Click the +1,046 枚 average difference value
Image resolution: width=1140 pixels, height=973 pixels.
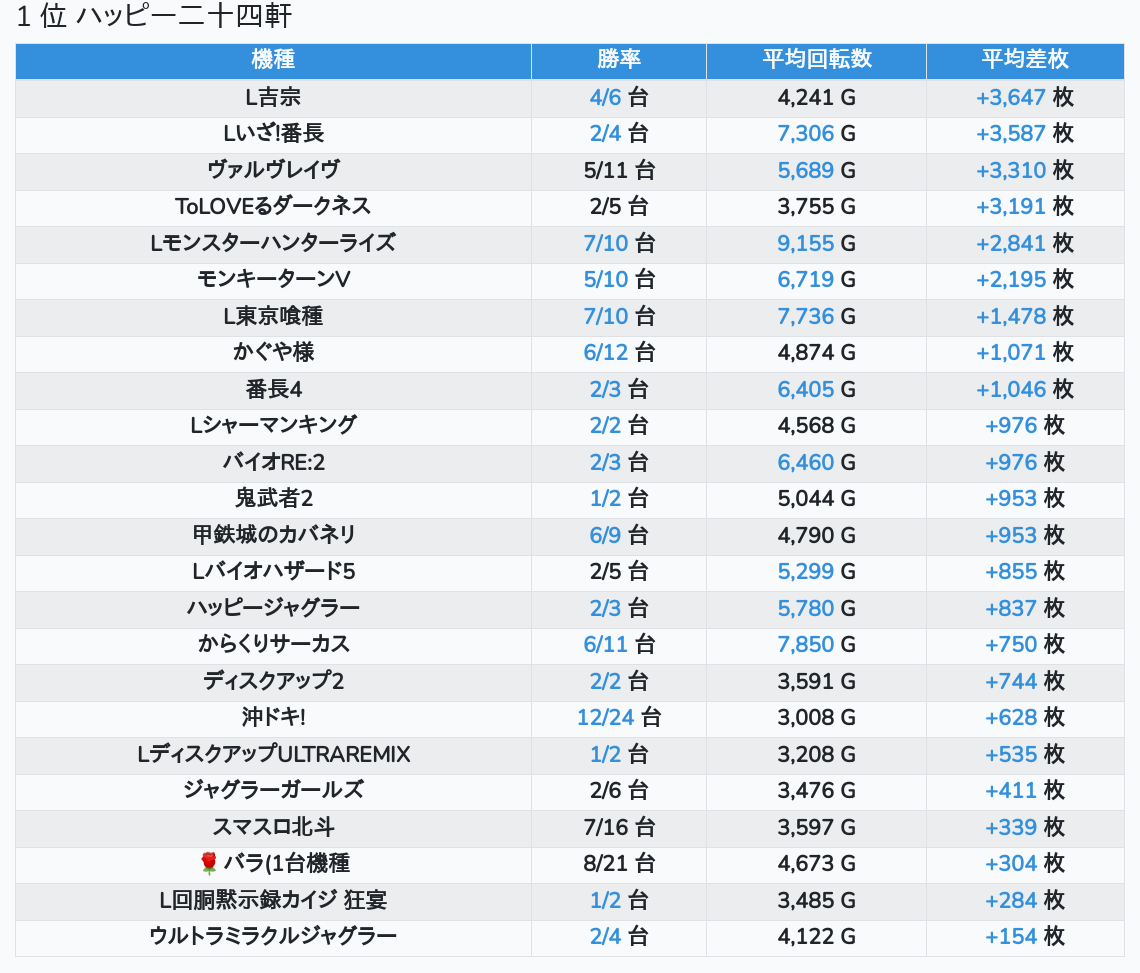click(1024, 389)
